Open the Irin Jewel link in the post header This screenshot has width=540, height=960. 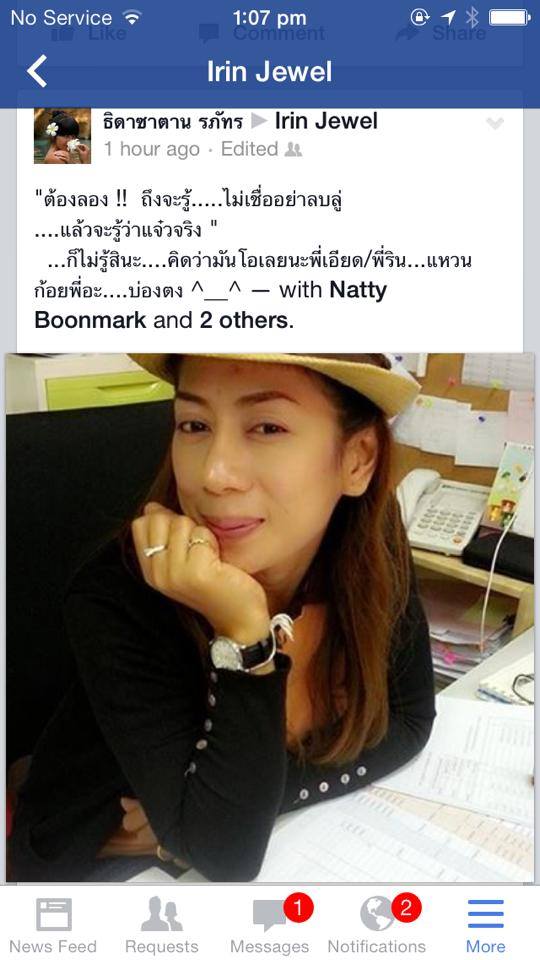[x=326, y=121]
